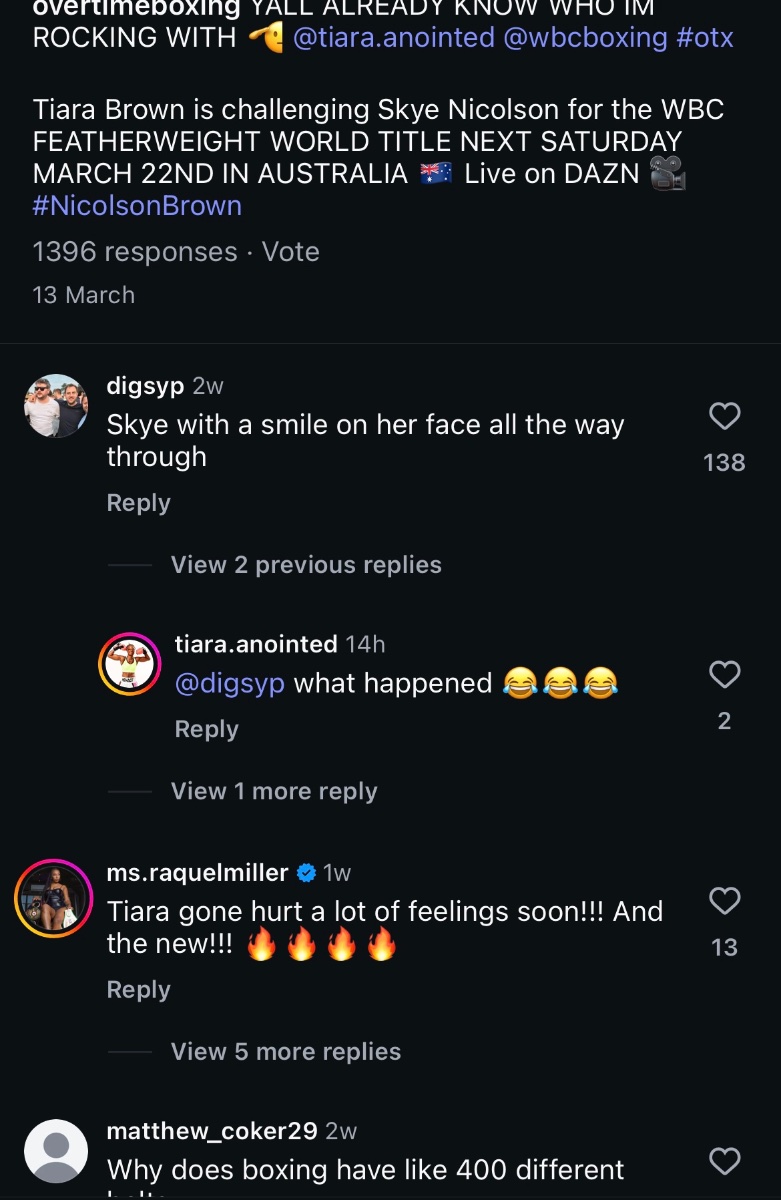
Task: Expand View 1 more reply
Action: (274, 791)
